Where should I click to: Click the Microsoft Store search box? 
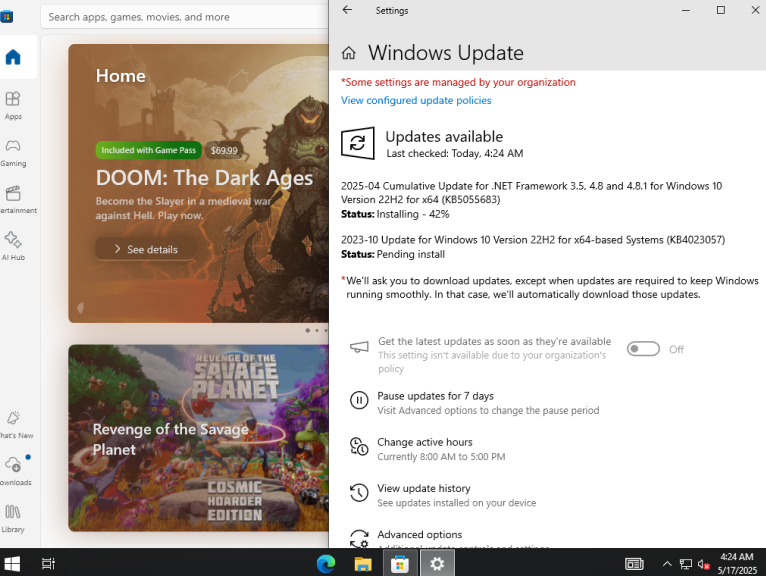click(186, 17)
